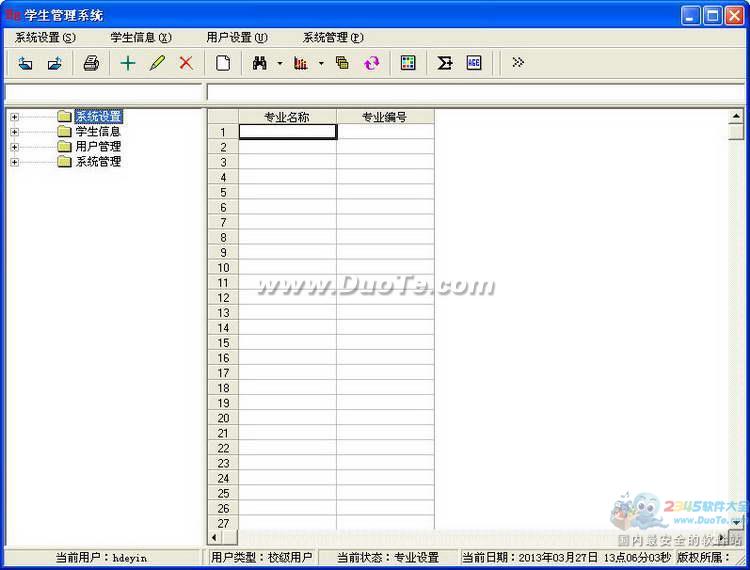Screen dimensions: 750x570
Task: Click the purple refresh arrows icon
Action: click(x=372, y=63)
